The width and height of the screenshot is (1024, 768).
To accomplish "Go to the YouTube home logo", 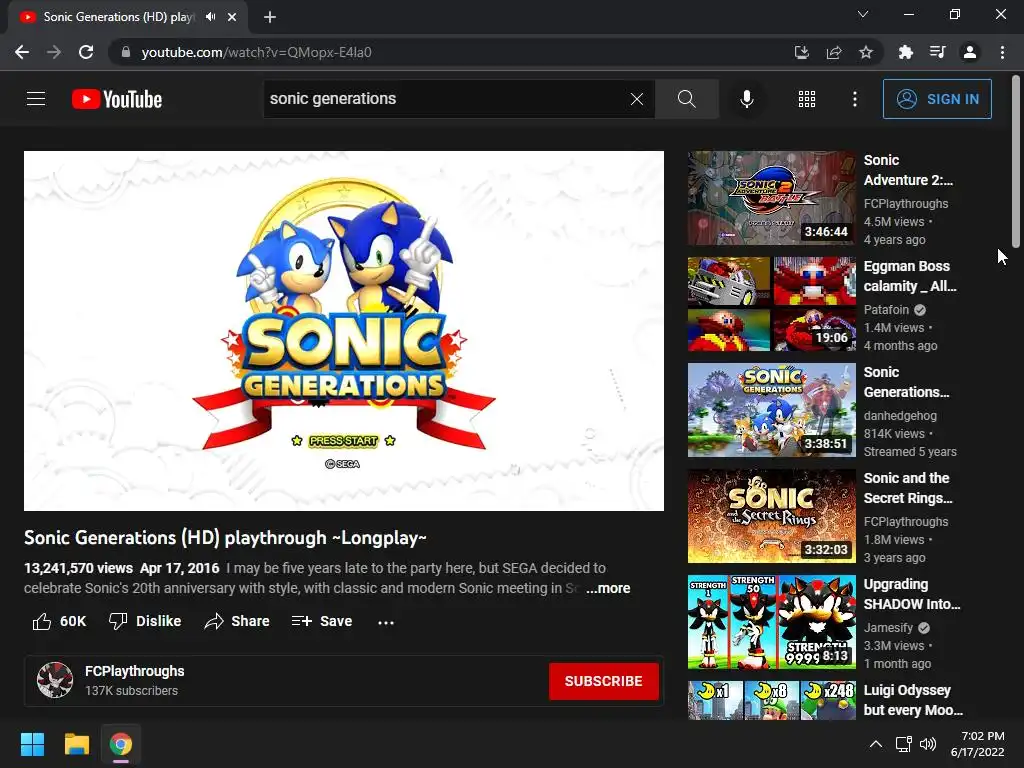I will [117, 99].
